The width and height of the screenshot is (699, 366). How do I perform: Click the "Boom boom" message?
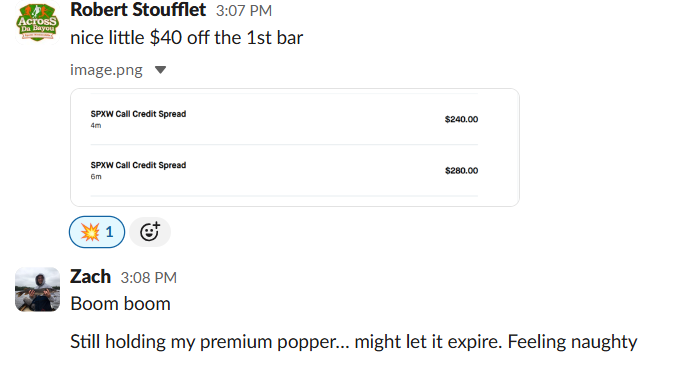120,304
